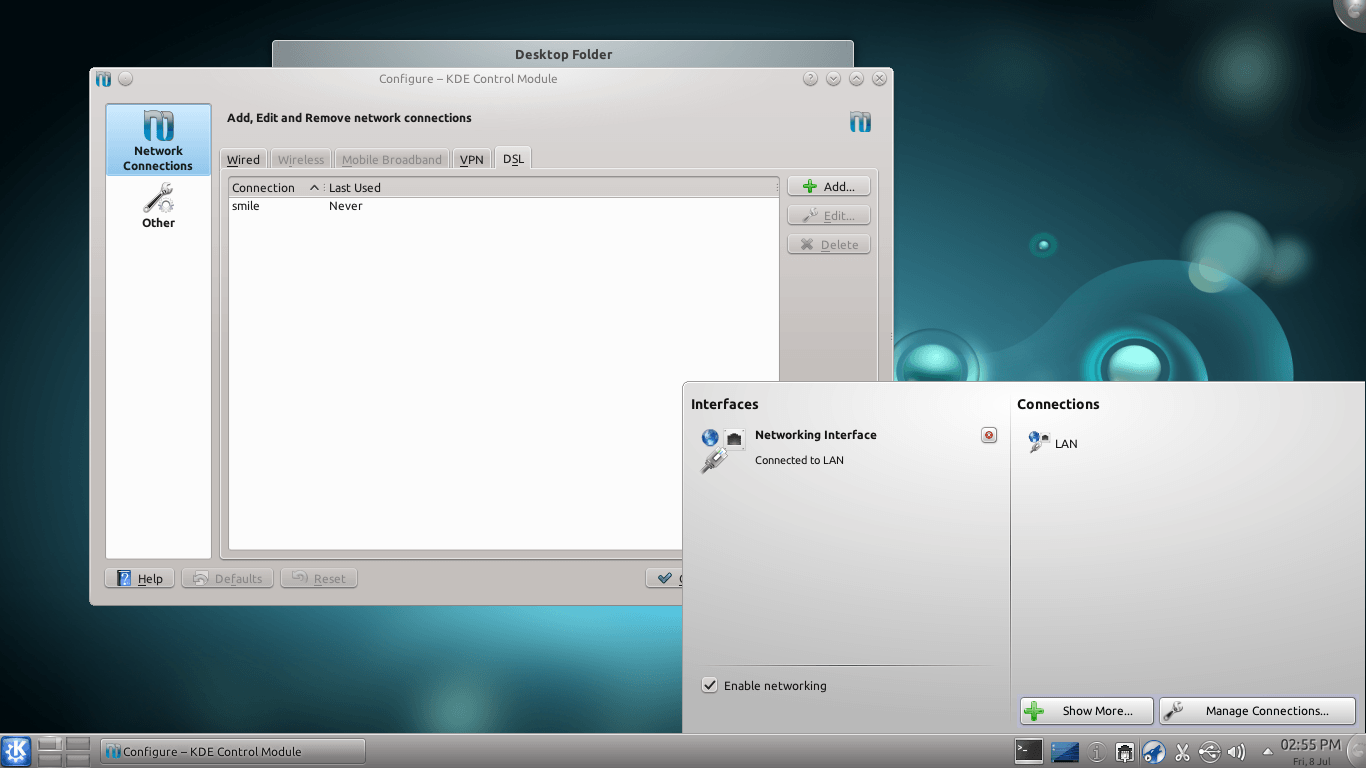The width and height of the screenshot is (1366, 768).
Task: Switch to the Mobile Broadband tab
Action: pos(392,159)
